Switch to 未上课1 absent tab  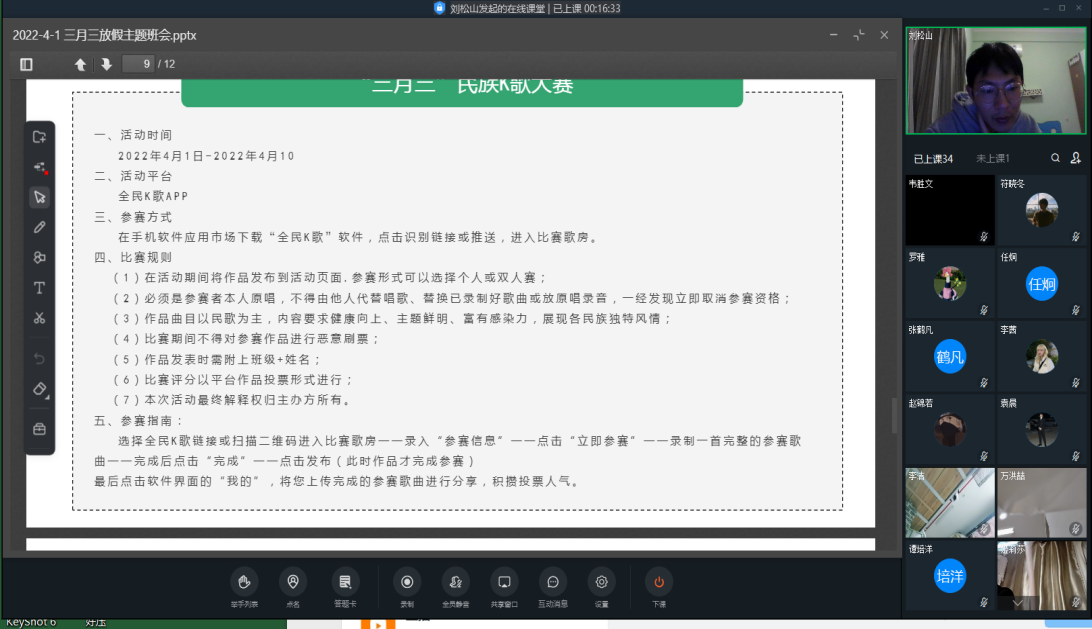[992, 158]
